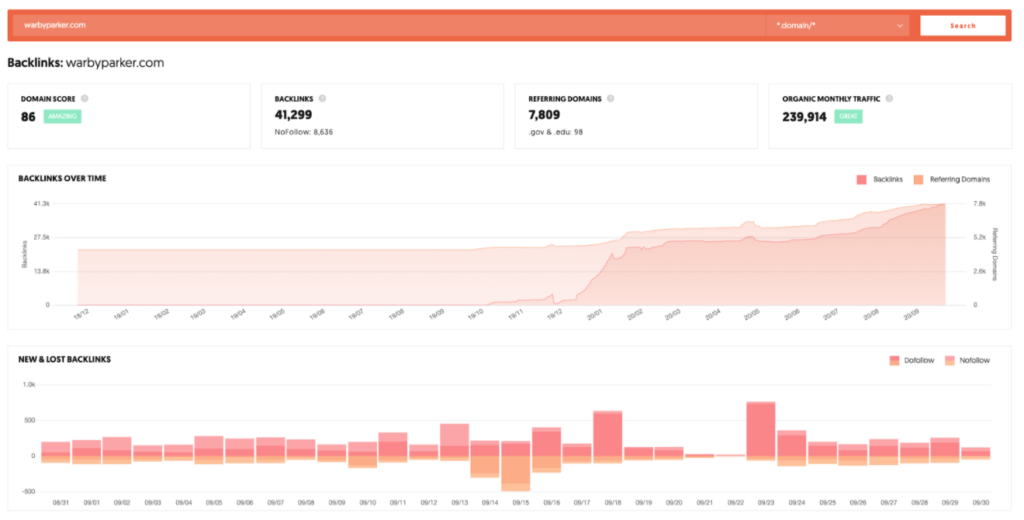Click the Search button
This screenshot has height=520, width=1024.
pos(963,25)
